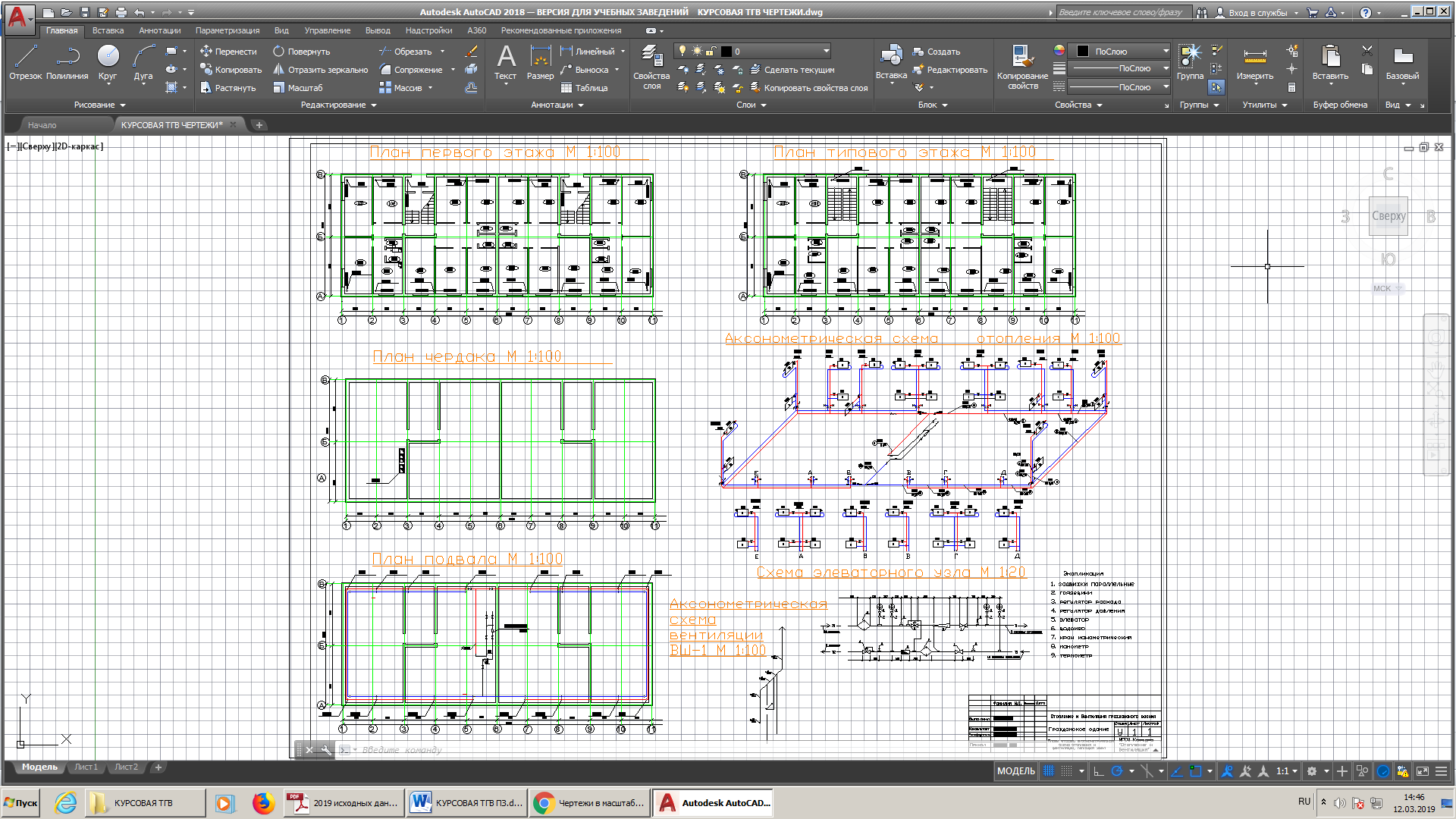
Task: Open the Вид ribbon tab
Action: [x=281, y=30]
